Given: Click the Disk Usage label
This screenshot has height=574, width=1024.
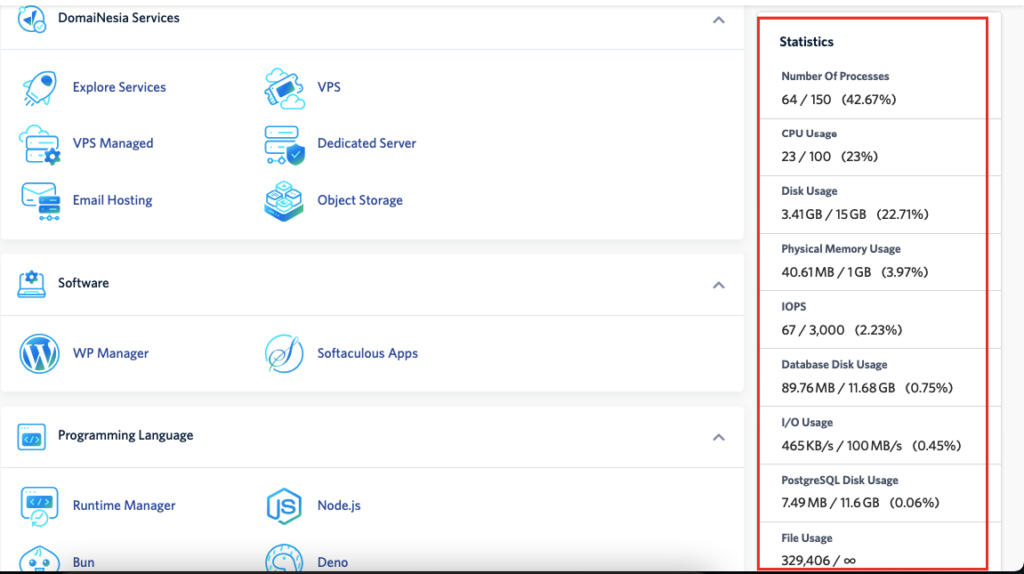Looking at the screenshot, I should [809, 191].
